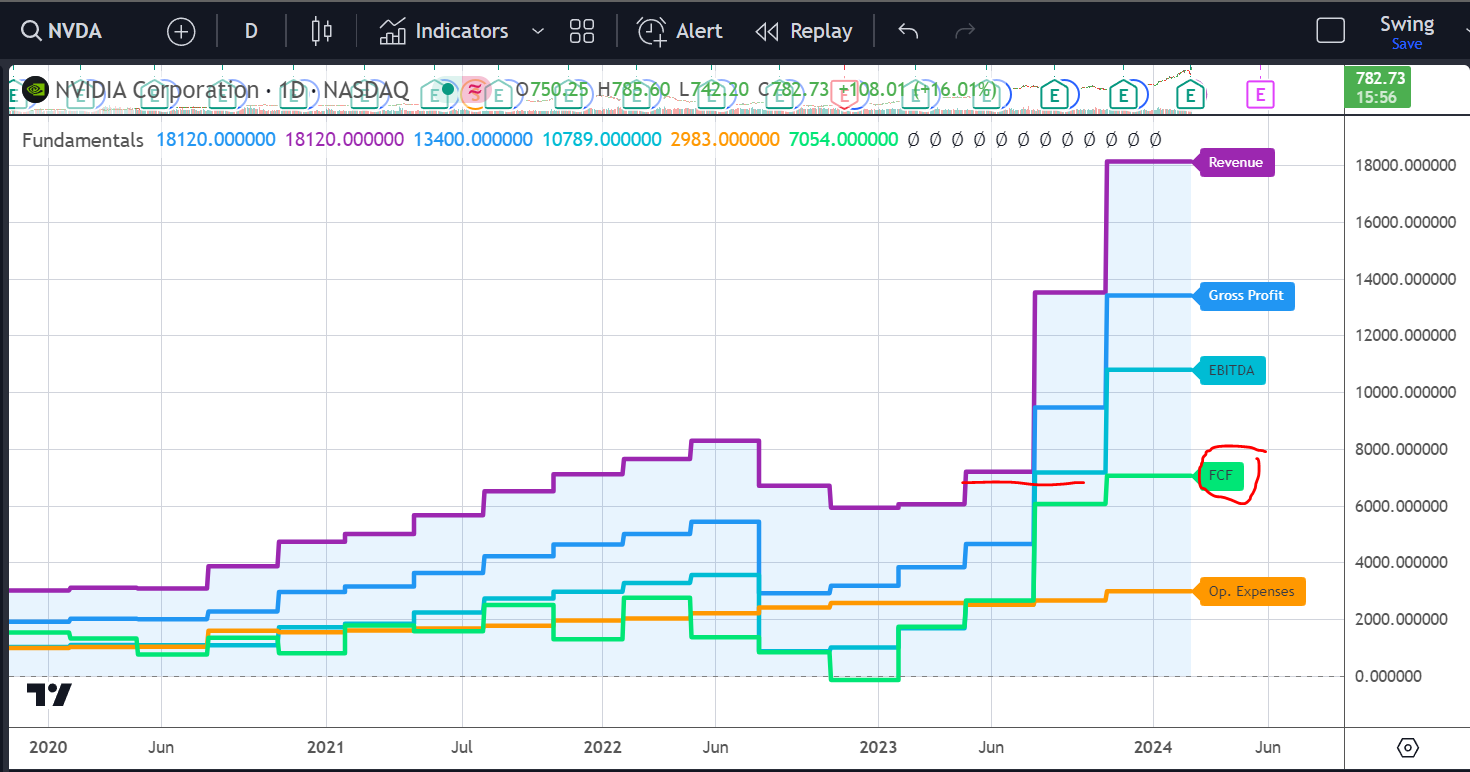Image resolution: width=1470 pixels, height=772 pixels.
Task: Redo the chart action
Action: (965, 31)
